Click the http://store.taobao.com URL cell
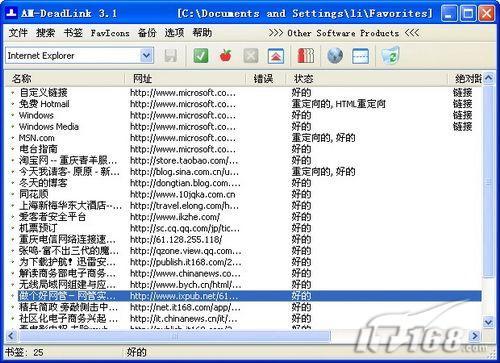The height and width of the screenshot is (363, 500). (184, 160)
